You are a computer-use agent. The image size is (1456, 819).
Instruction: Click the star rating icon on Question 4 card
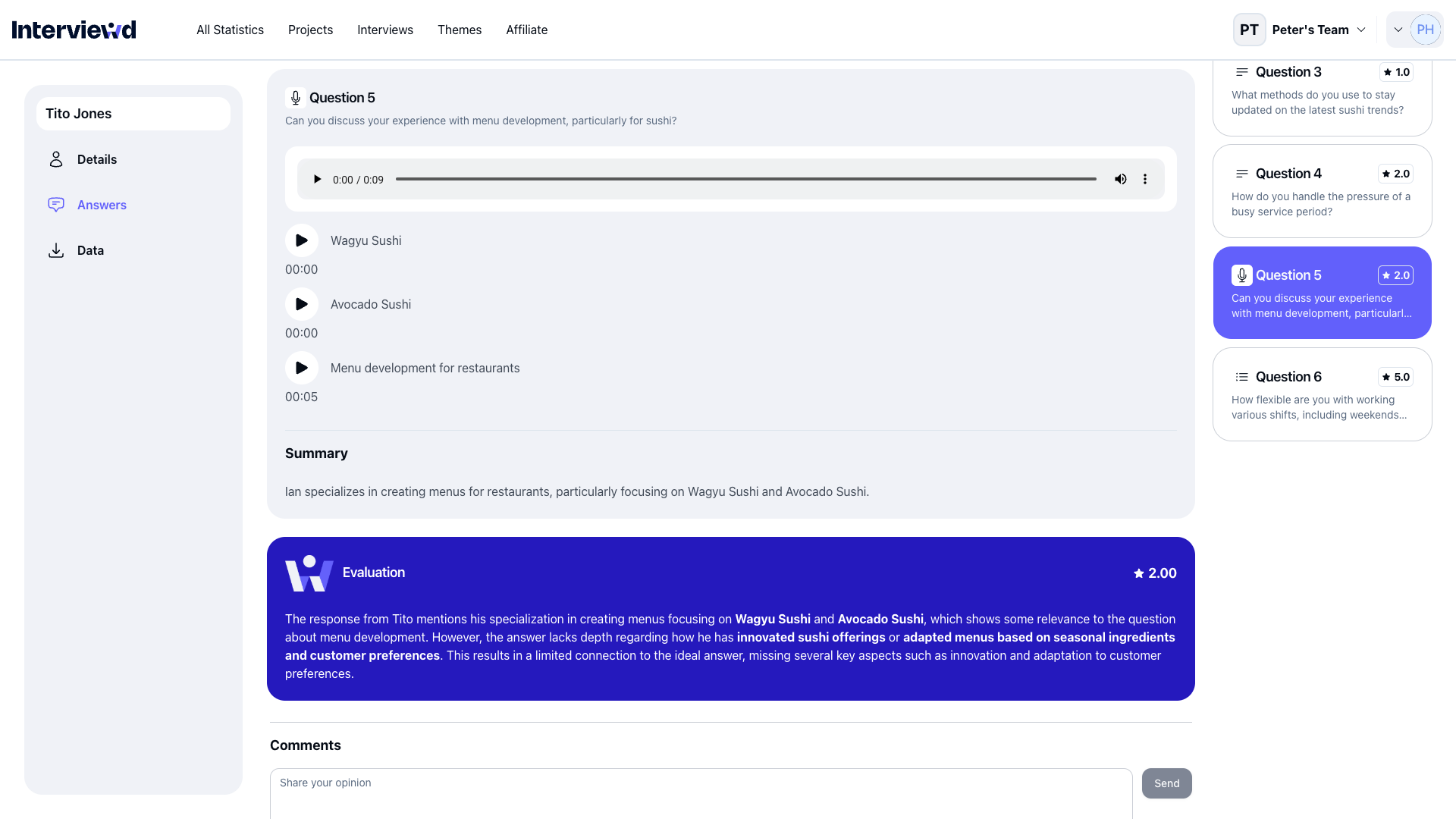pyautogui.click(x=1389, y=174)
